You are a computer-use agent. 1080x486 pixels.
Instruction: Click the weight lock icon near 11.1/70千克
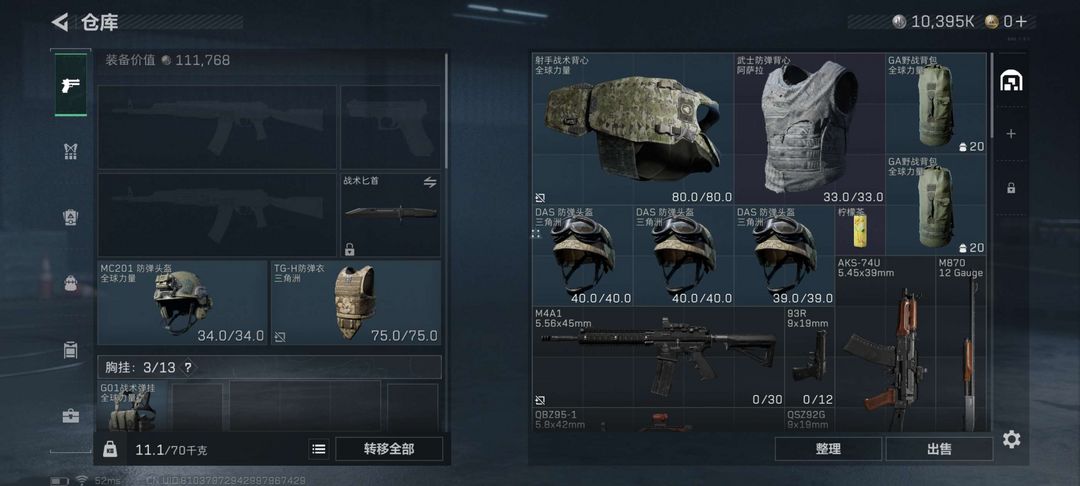(110, 449)
